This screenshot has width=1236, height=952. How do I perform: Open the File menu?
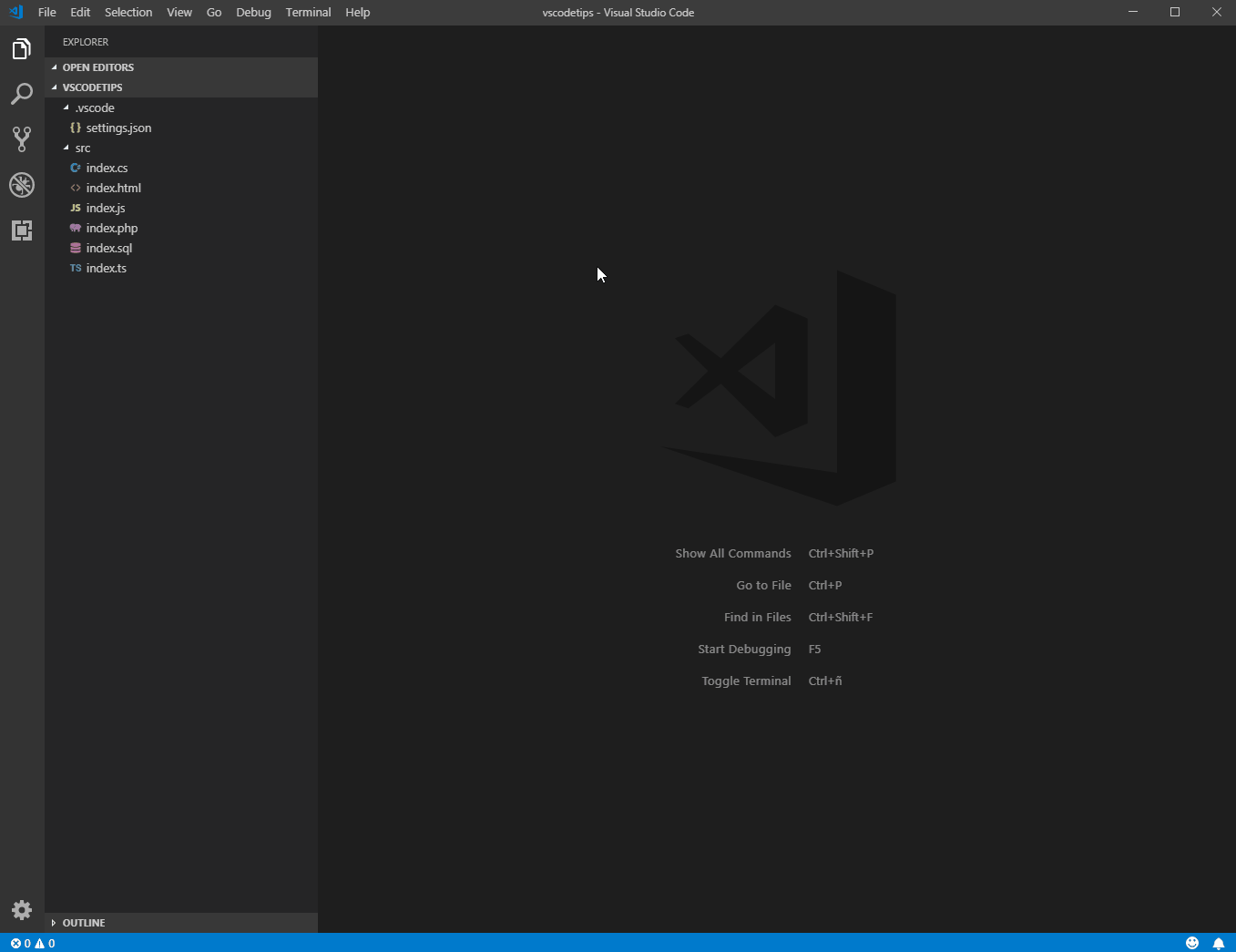tap(47, 12)
